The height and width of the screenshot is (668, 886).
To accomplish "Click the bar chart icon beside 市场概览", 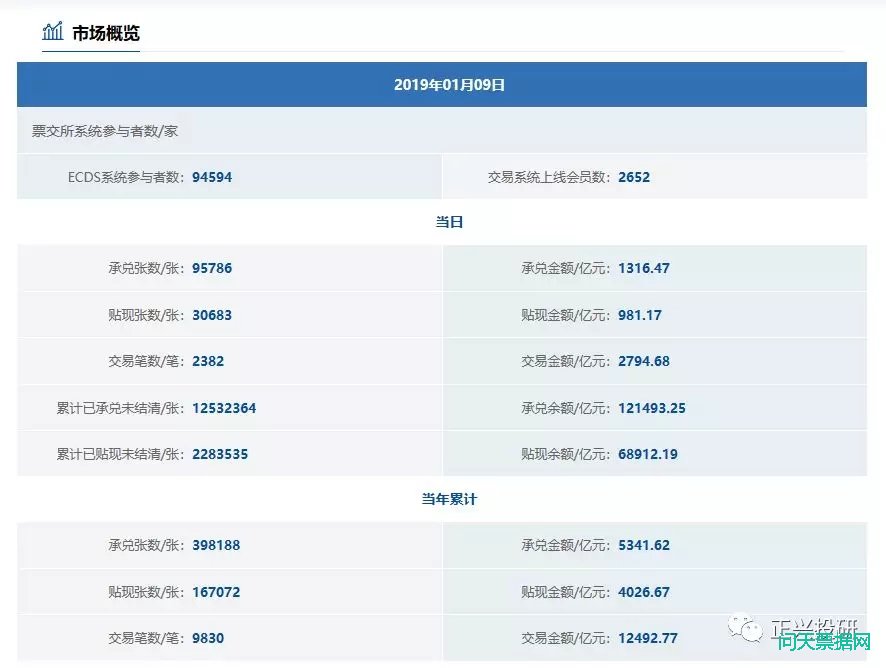I will 52,32.
